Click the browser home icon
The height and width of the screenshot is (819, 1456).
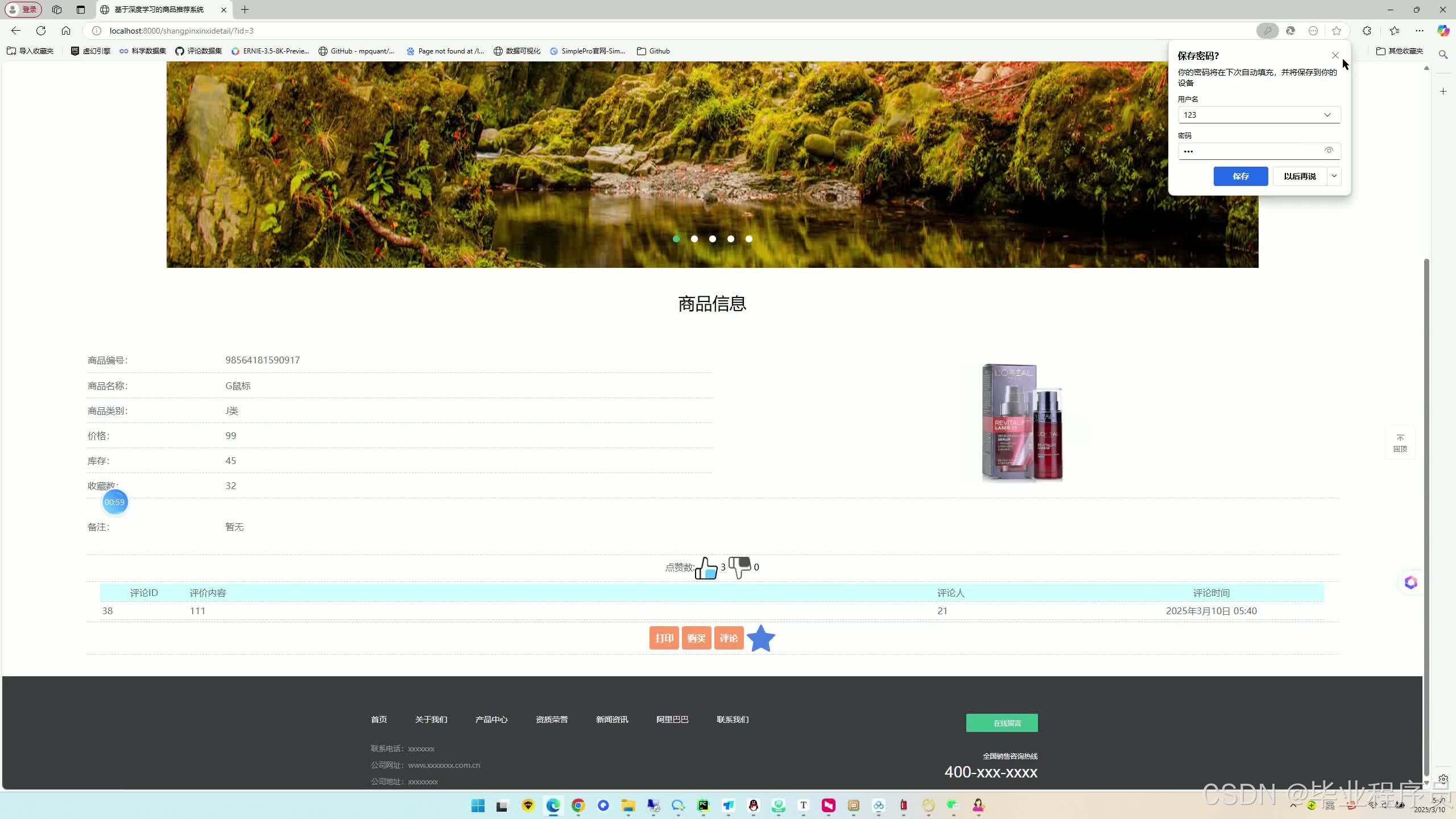click(x=66, y=31)
